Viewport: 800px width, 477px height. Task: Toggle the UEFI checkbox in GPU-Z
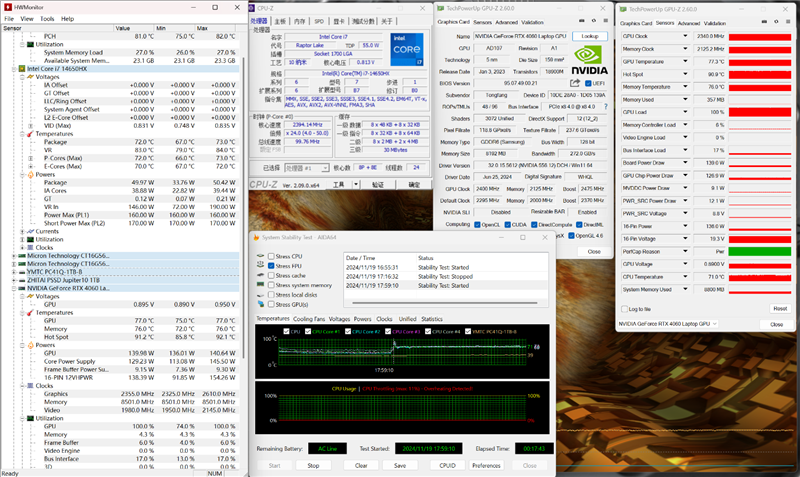click(x=588, y=83)
